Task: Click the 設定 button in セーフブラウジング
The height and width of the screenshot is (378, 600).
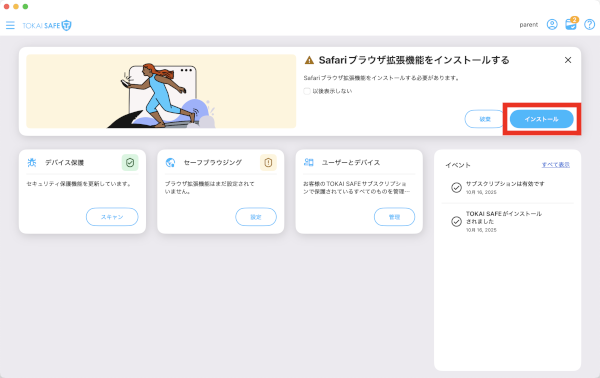Action: [256, 217]
